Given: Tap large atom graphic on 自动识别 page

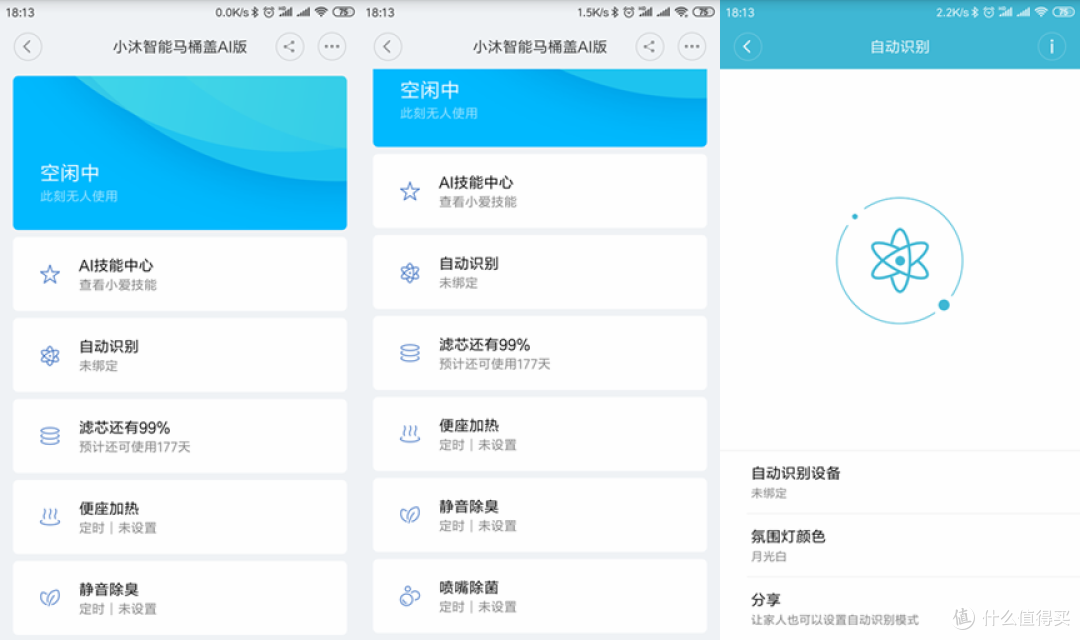Looking at the screenshot, I should (900, 260).
